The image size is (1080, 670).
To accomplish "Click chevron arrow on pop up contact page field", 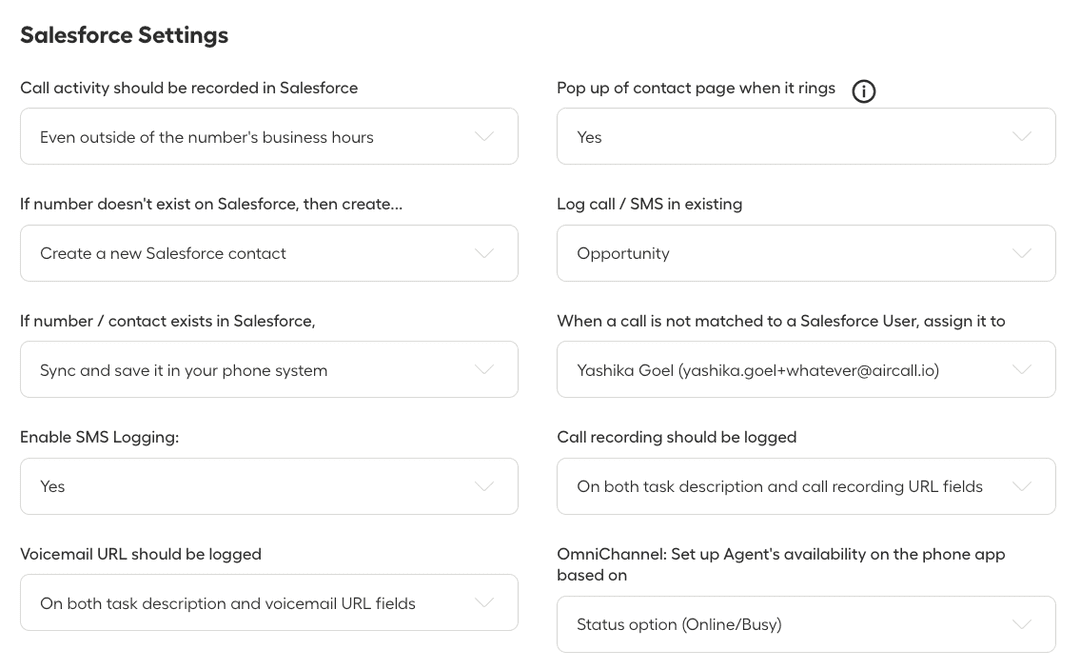I will pos(1021,136).
